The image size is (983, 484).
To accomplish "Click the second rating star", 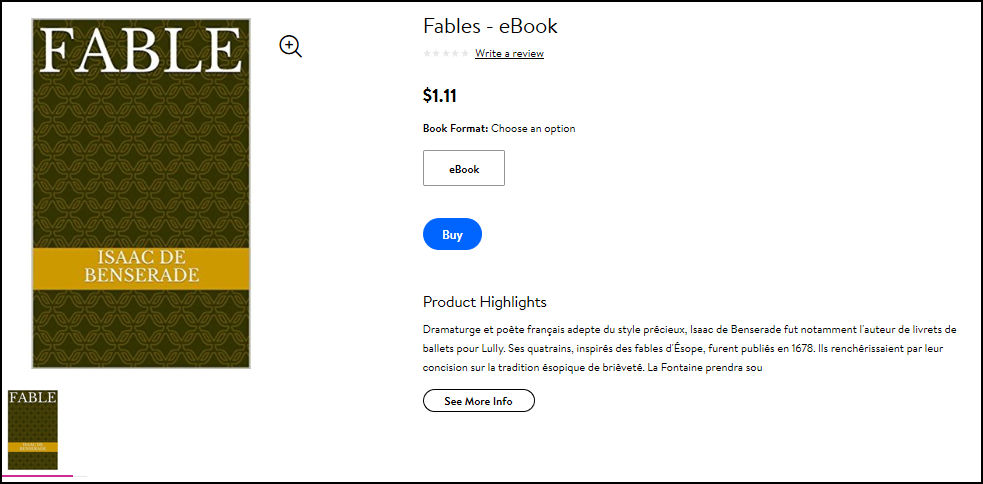I will (x=436, y=53).
